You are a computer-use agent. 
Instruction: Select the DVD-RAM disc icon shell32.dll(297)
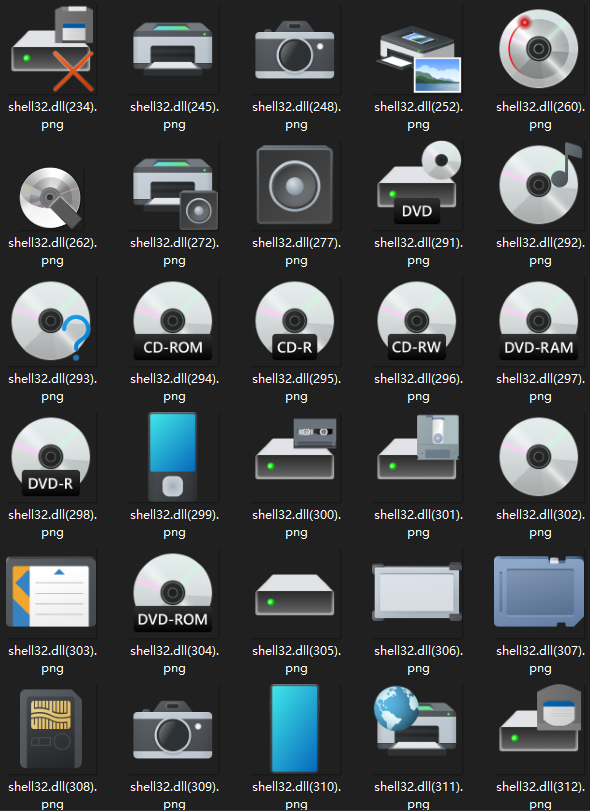[x=539, y=321]
